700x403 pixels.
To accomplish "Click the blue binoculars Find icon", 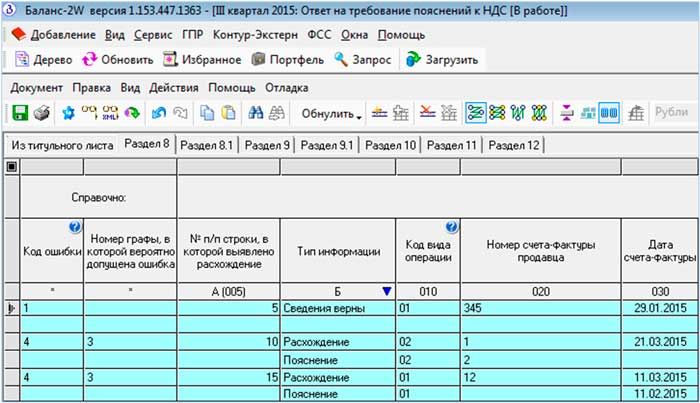I will point(255,113).
